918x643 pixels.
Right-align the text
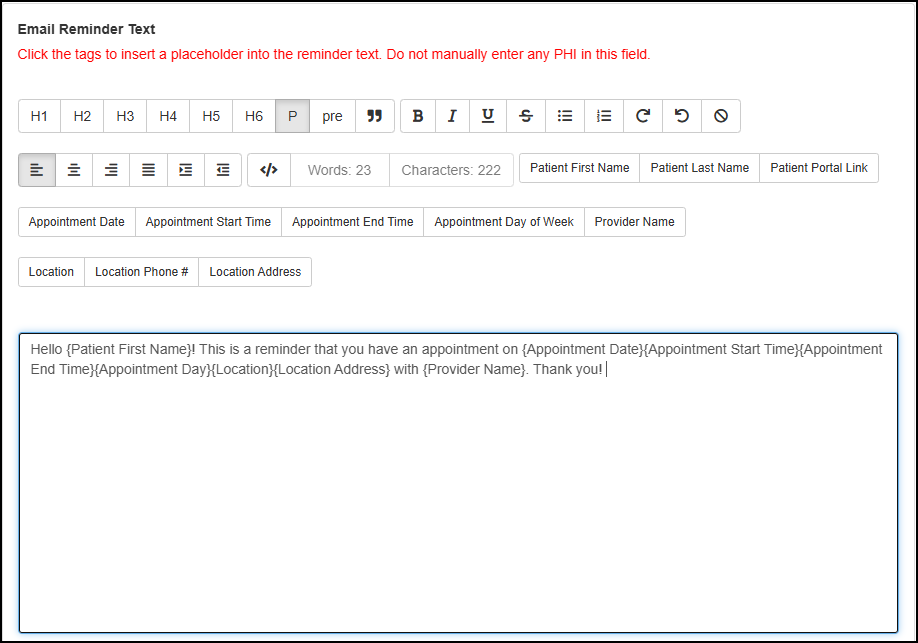[x=110, y=169]
